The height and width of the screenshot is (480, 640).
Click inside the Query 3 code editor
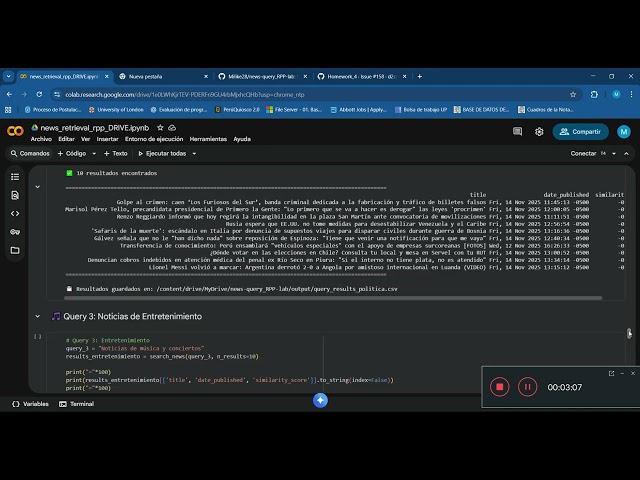(335, 363)
